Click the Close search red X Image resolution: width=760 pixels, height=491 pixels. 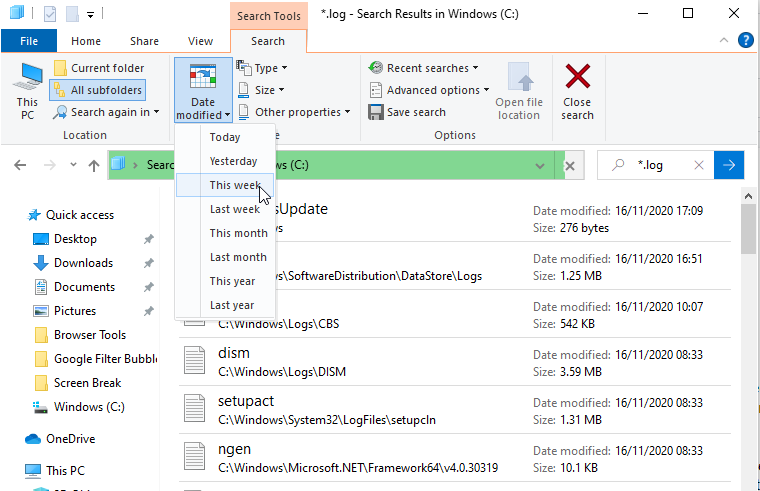577,90
